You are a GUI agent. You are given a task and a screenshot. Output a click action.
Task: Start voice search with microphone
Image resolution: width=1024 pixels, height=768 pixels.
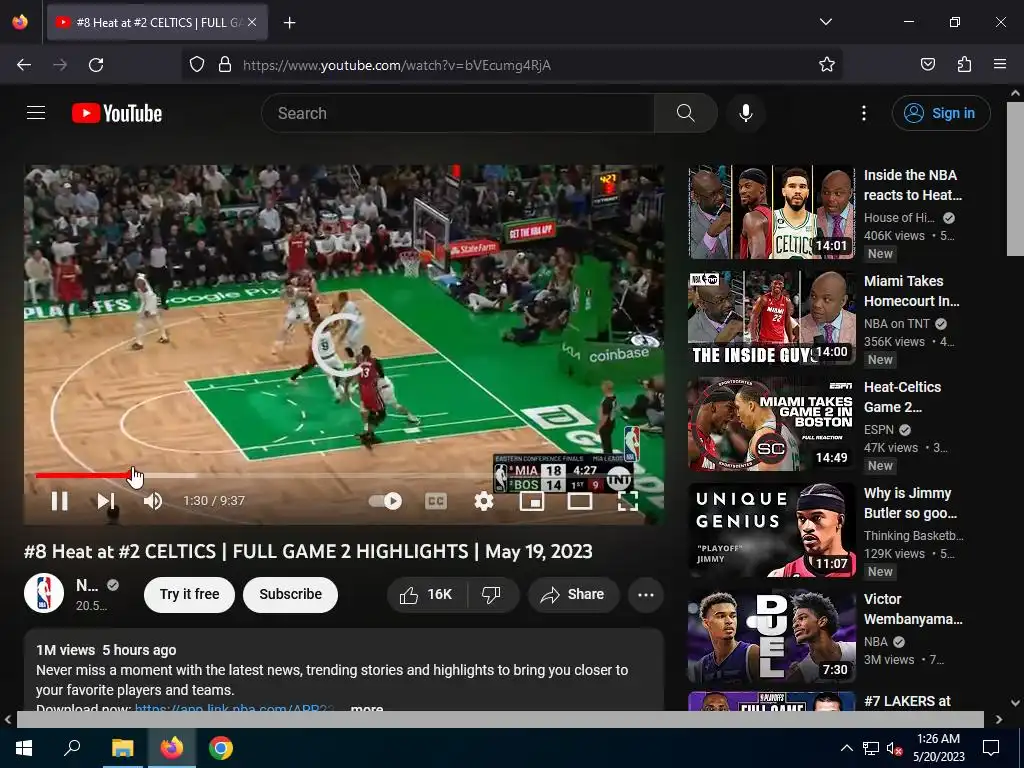click(x=746, y=113)
